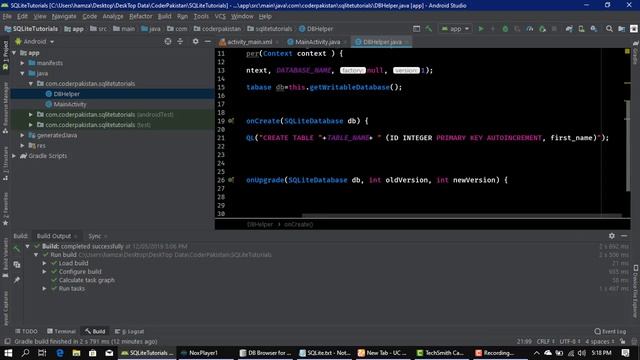This screenshot has width=640, height=360.
Task: Expand the generatedJava folder
Action: point(22,135)
